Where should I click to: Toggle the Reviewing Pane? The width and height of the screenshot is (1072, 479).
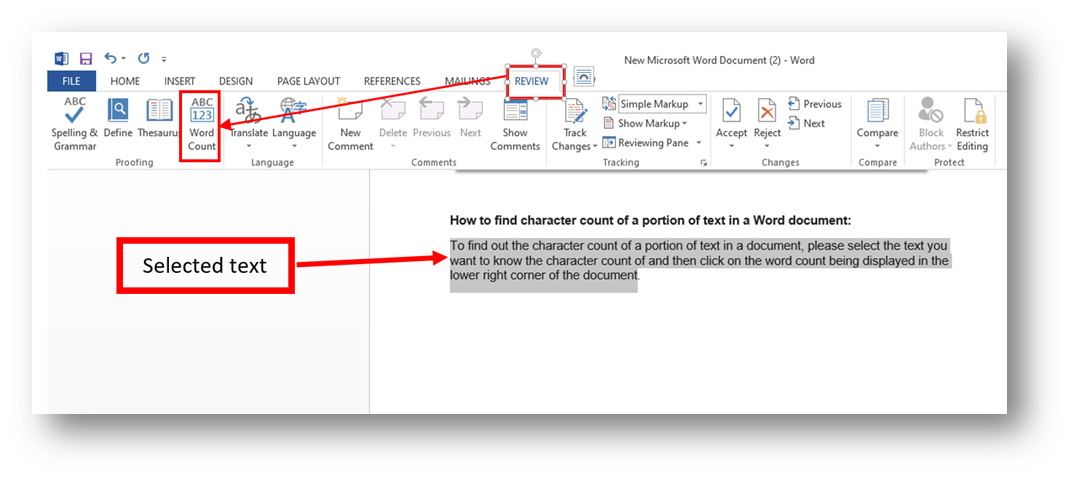tap(647, 143)
